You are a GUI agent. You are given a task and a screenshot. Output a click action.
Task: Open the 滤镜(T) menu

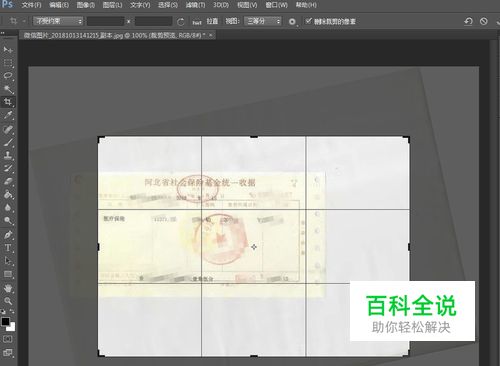pyautogui.click(x=195, y=5)
